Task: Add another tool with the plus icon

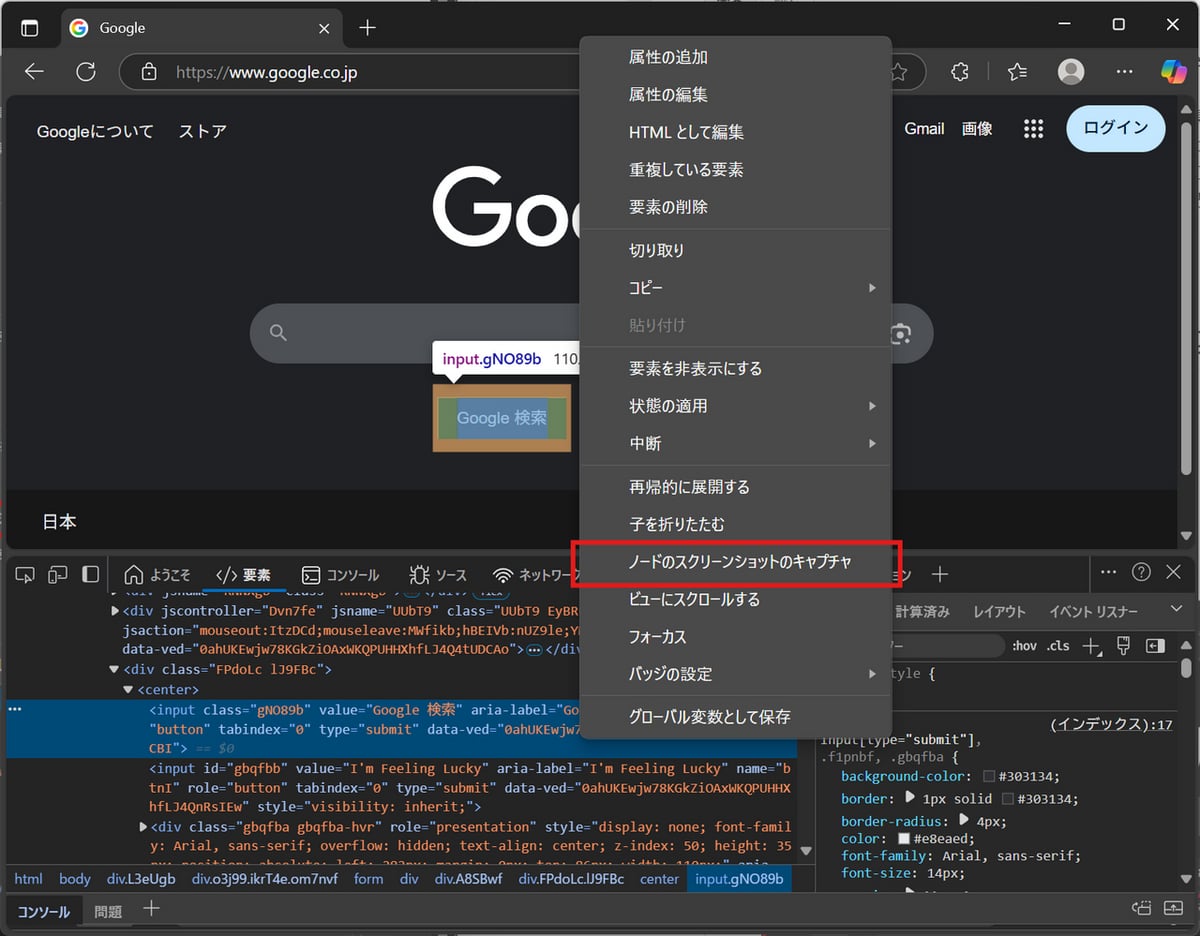Action: pyautogui.click(x=939, y=574)
